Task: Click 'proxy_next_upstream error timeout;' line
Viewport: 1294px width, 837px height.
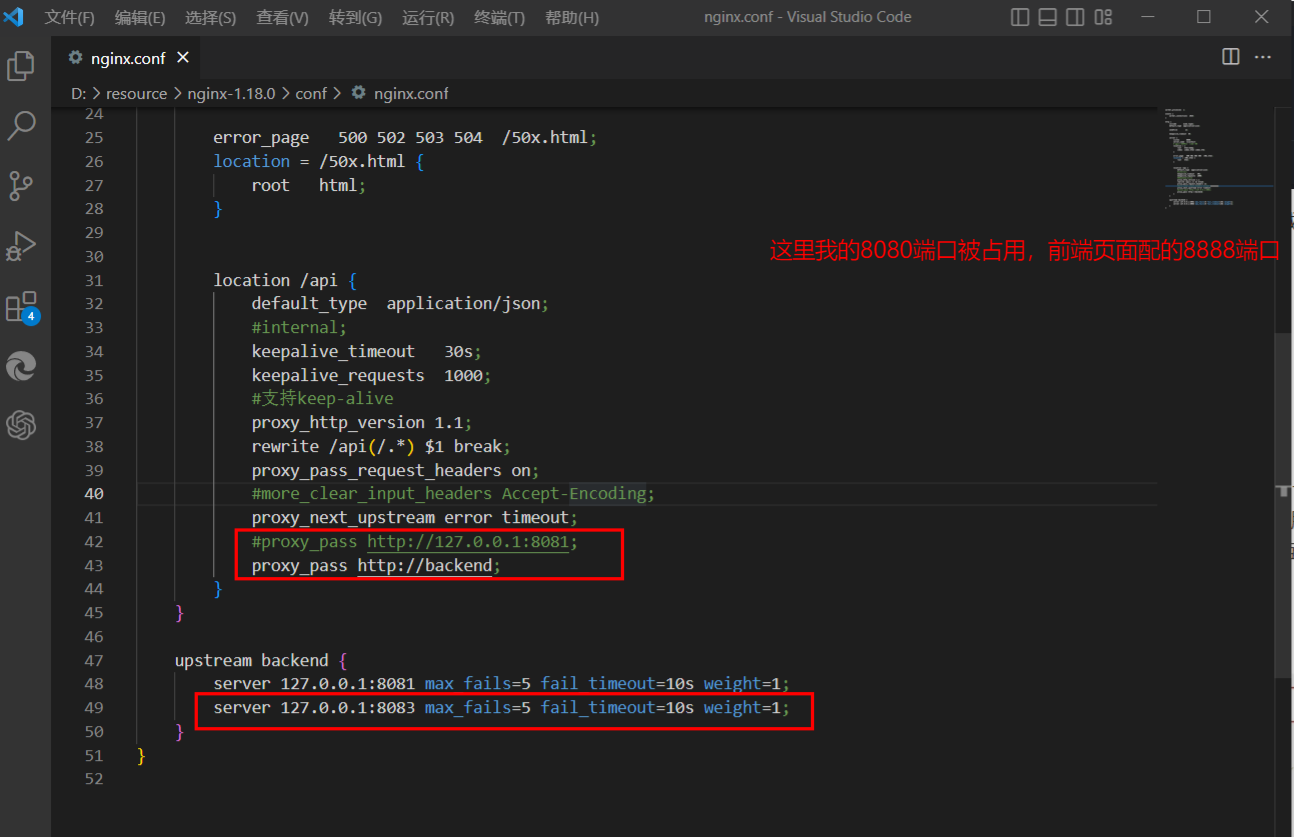Action: click(x=414, y=517)
